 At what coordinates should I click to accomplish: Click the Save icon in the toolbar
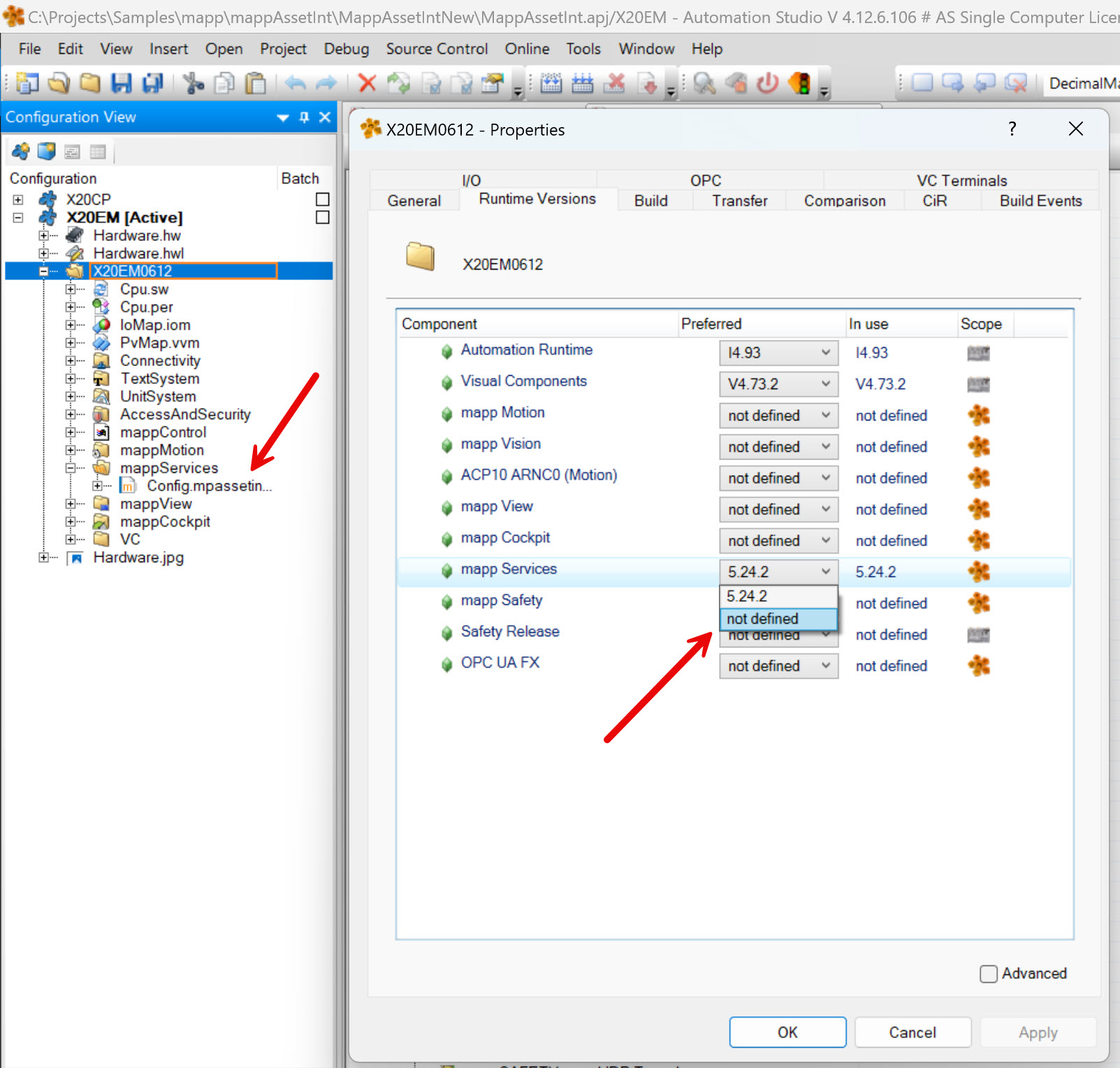122,83
